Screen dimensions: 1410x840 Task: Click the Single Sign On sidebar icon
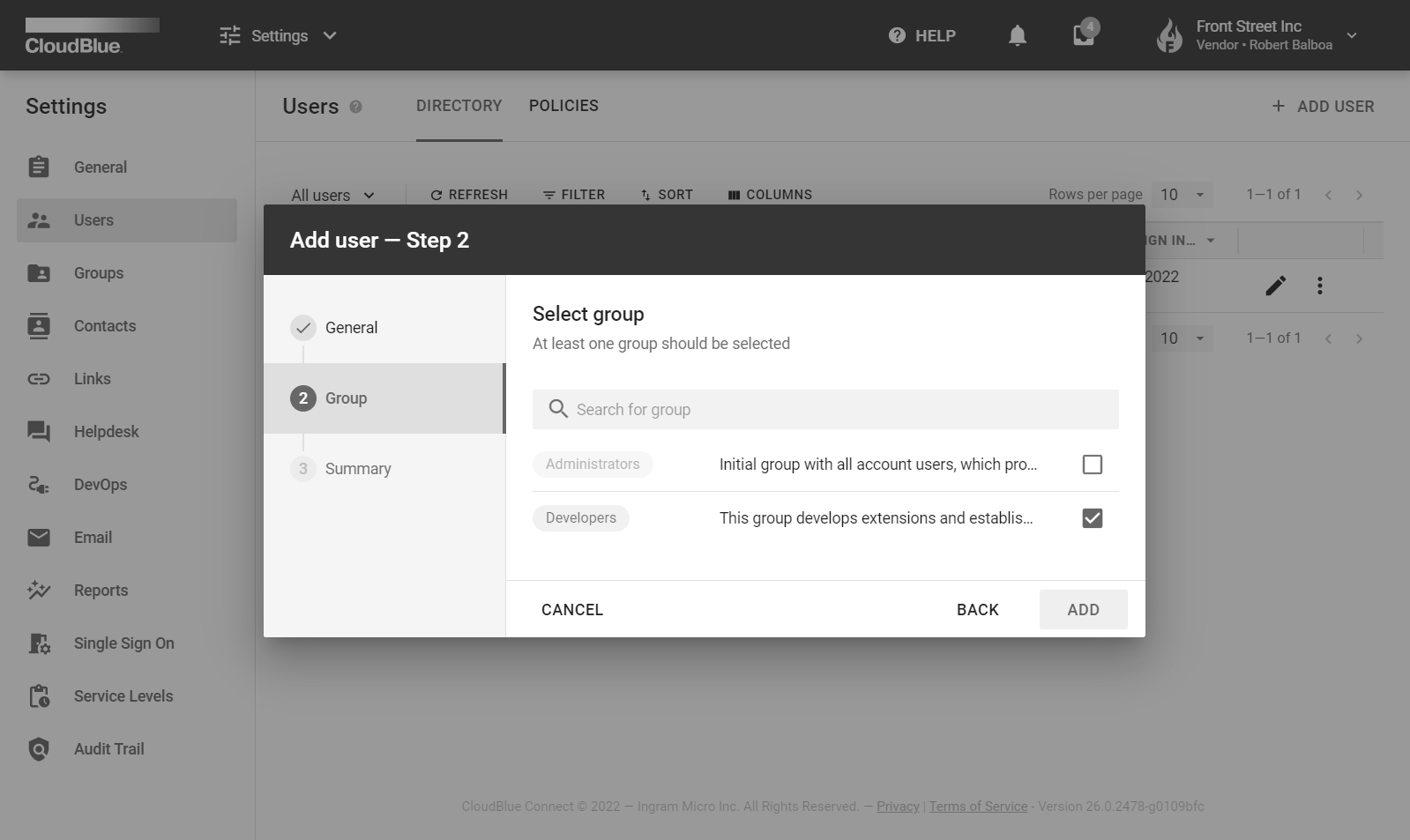click(39, 643)
